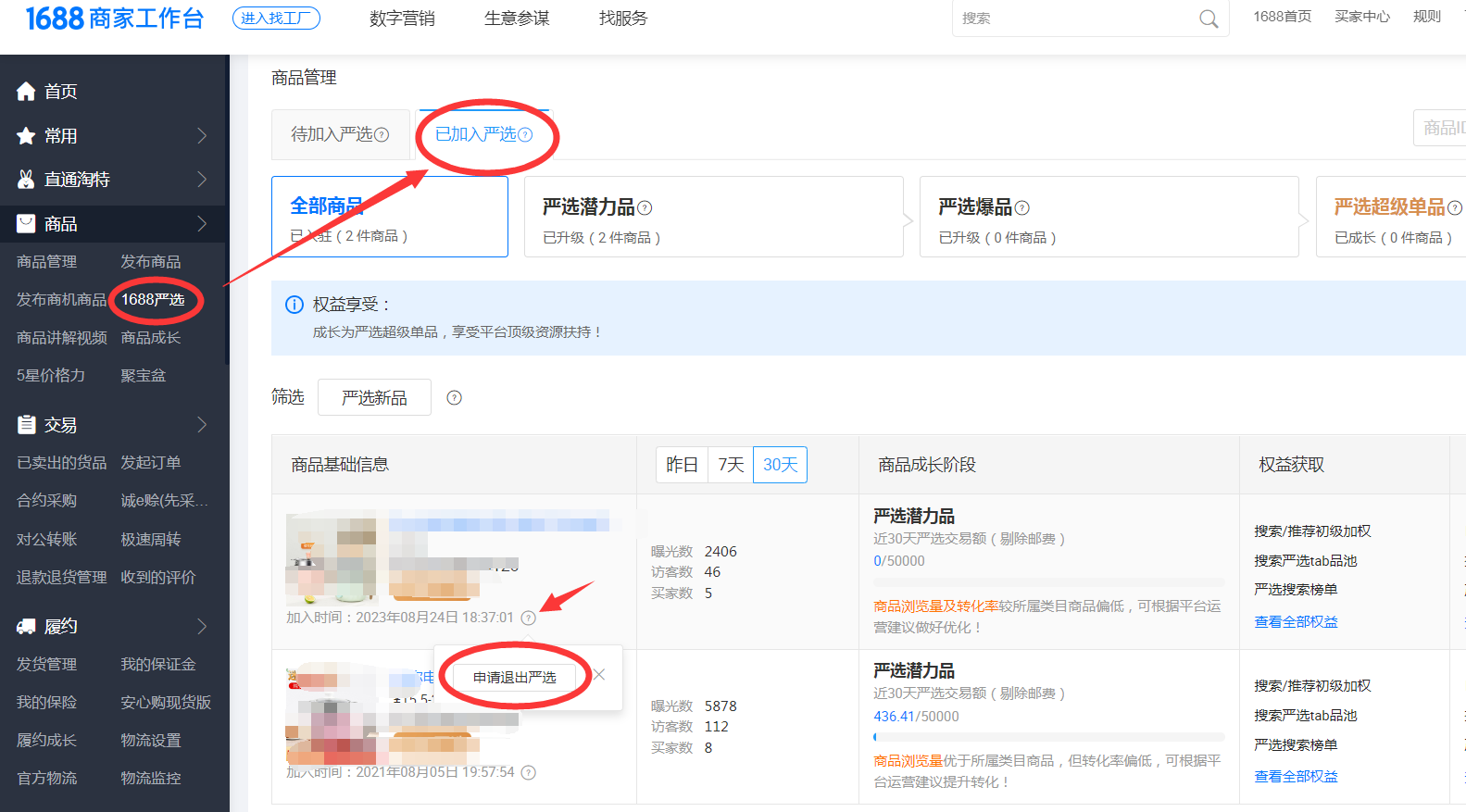Screen dimensions: 1466x812
Task: Click help icon beside 严选爆品 card
Action: coord(1021,208)
